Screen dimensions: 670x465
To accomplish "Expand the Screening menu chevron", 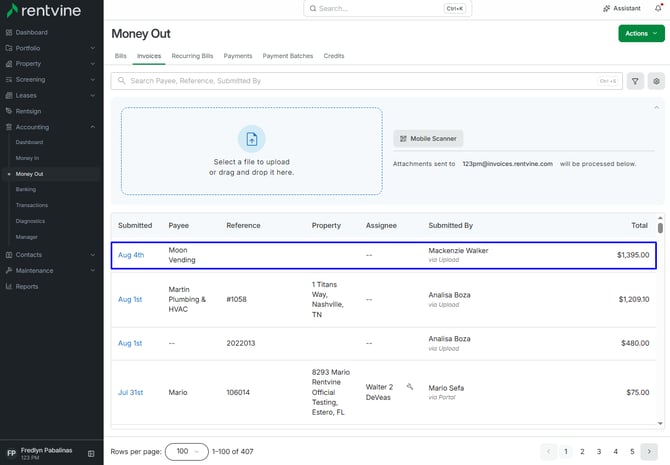I will pos(93,79).
